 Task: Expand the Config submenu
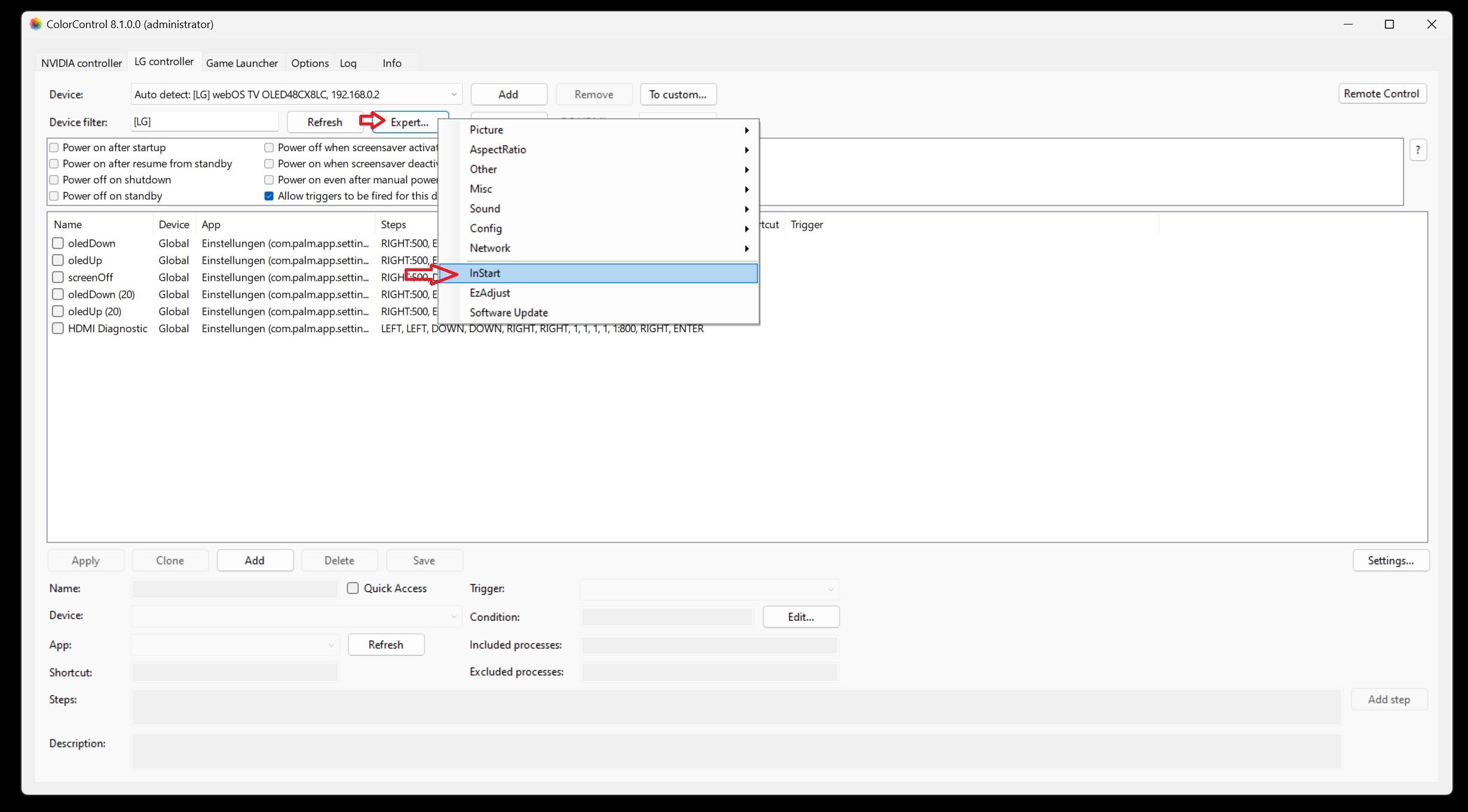(x=598, y=228)
